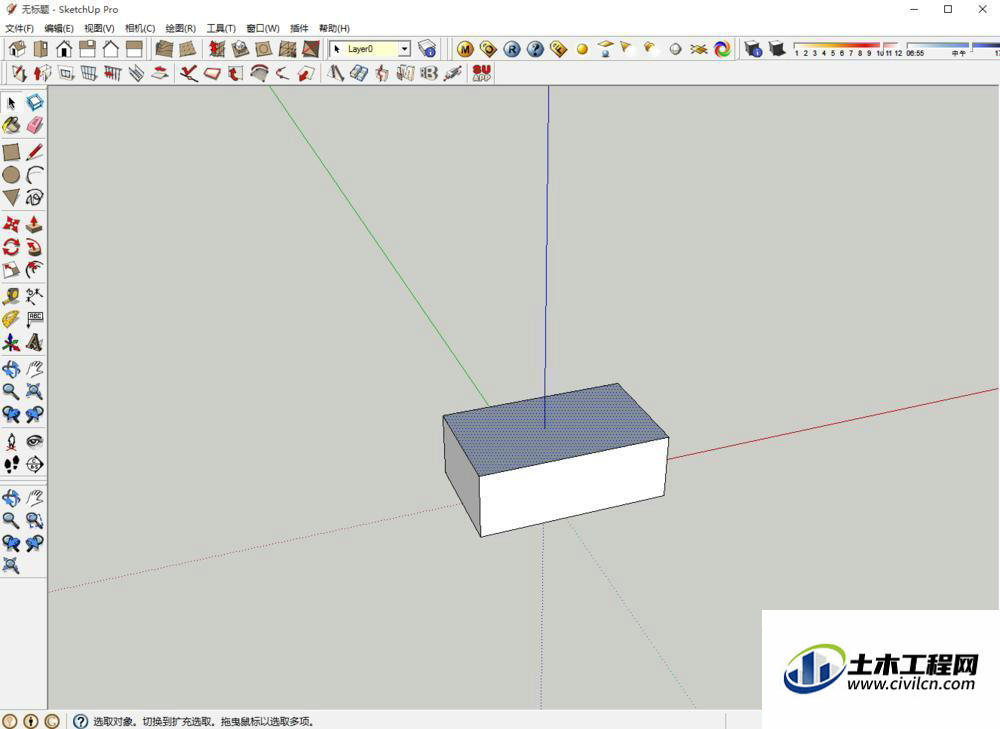Screen dimensions: 1000x729
Task: Select the pink Eraser tool
Action: point(34,125)
